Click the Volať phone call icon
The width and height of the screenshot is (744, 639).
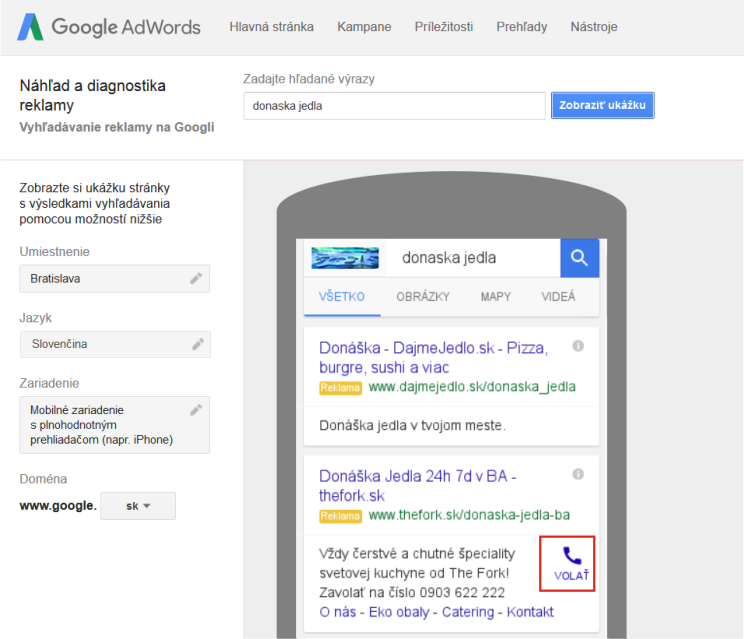pyautogui.click(x=571, y=563)
